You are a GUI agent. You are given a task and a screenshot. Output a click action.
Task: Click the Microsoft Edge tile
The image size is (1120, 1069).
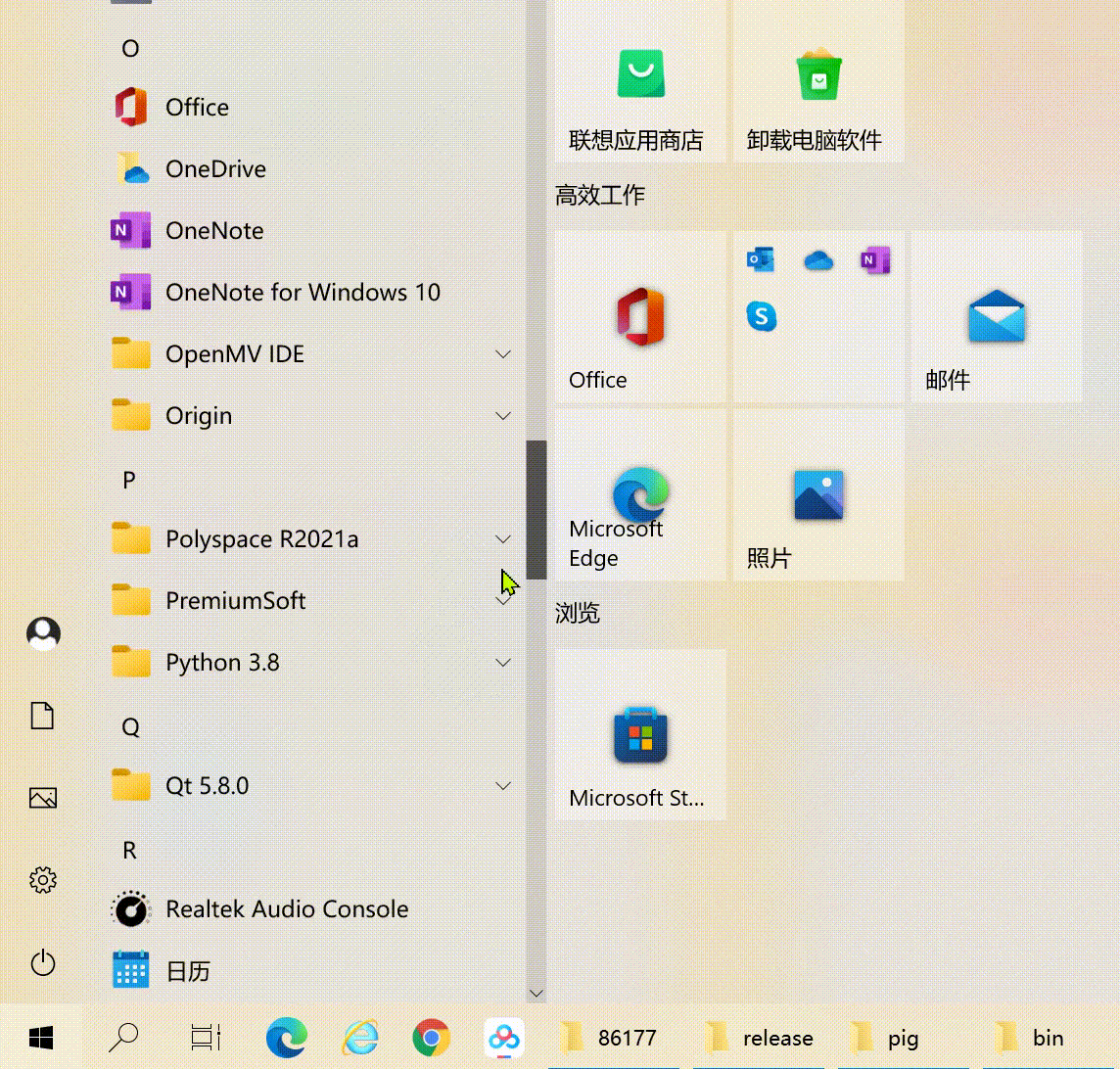pos(640,495)
